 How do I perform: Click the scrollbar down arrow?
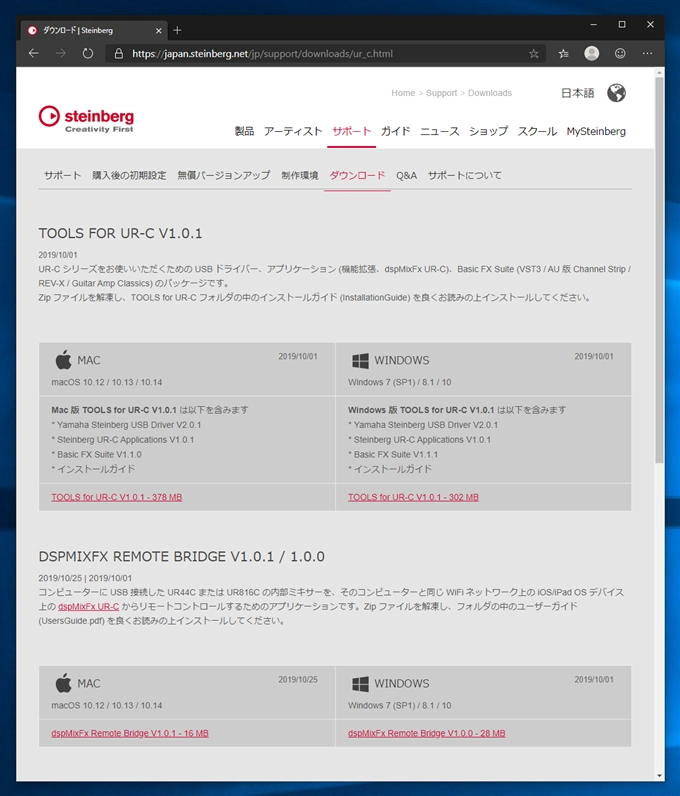[x=659, y=776]
